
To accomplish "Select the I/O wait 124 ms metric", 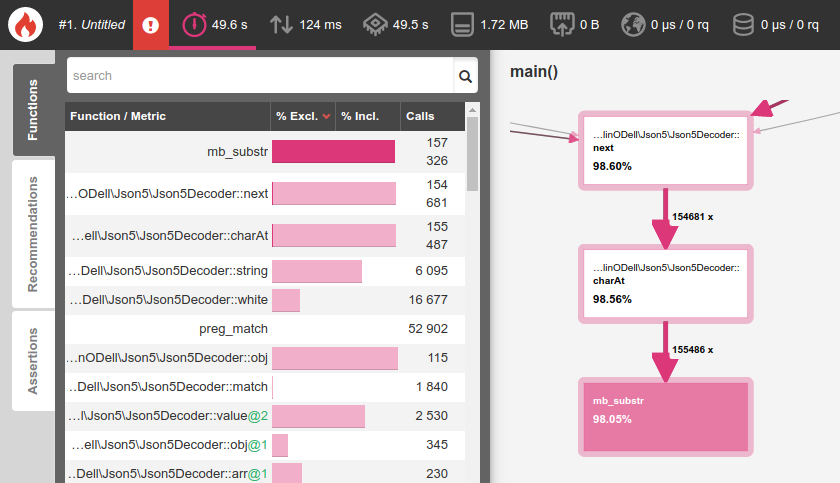I will pyautogui.click(x=305, y=24).
